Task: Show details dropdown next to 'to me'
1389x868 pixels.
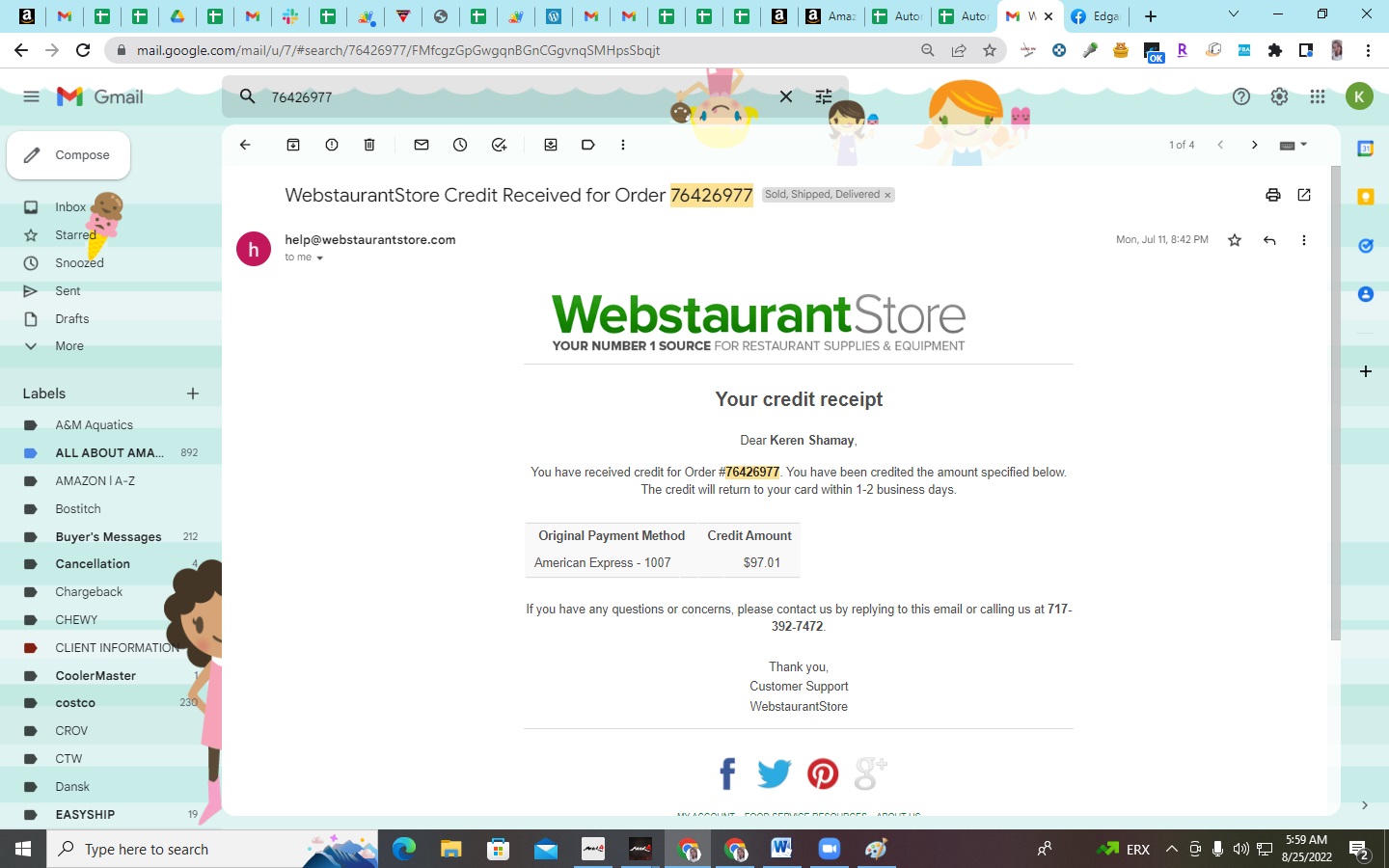Action: click(x=319, y=258)
